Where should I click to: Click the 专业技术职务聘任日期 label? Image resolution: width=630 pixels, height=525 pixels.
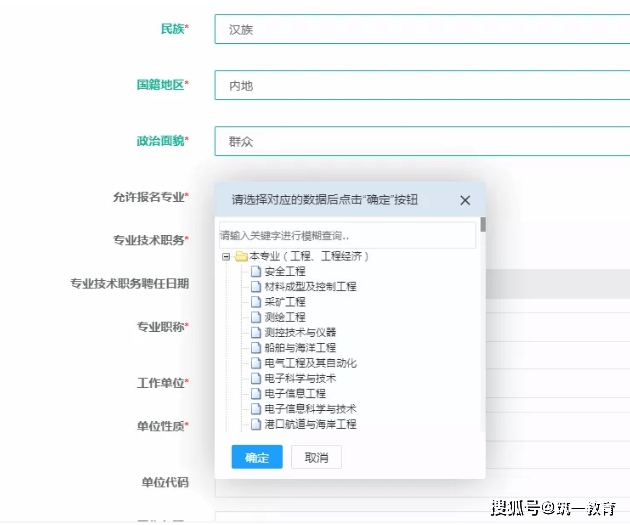click(x=129, y=284)
